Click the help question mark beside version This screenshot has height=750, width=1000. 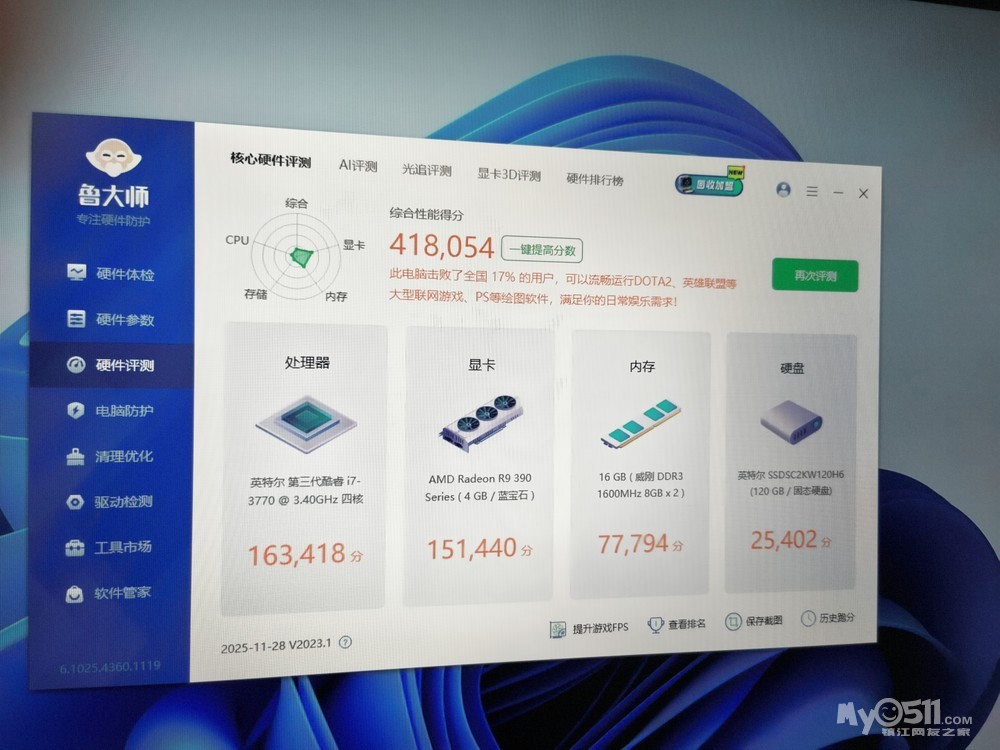(x=345, y=643)
